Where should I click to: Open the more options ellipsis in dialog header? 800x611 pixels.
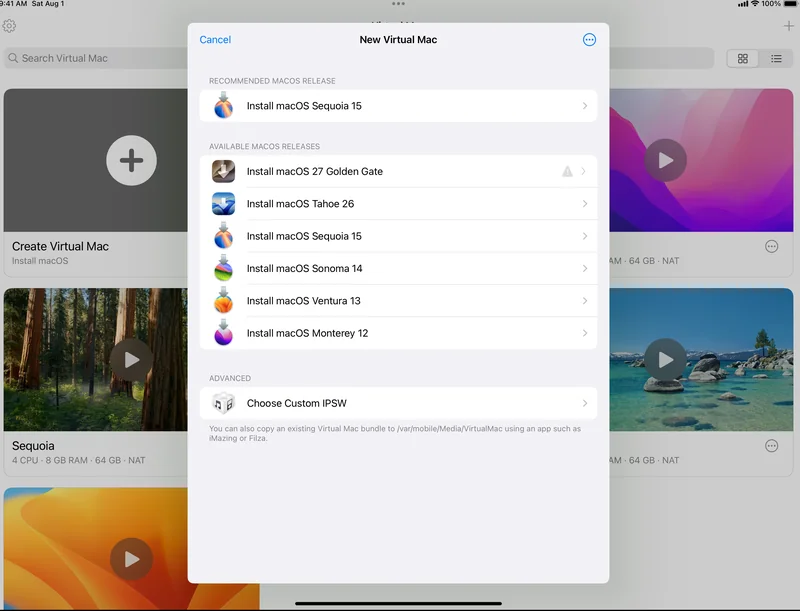589,40
